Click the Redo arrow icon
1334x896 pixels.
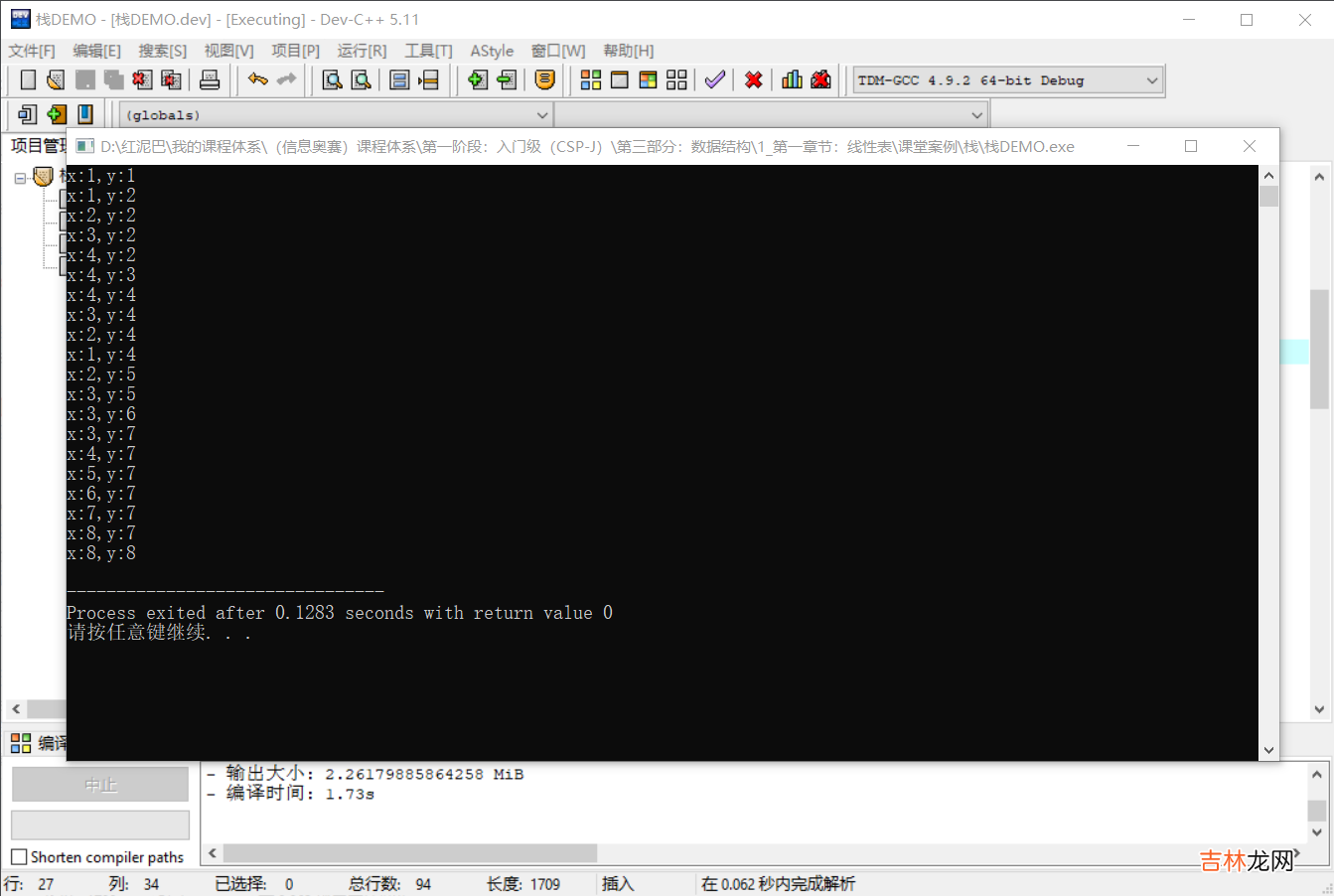[x=287, y=79]
